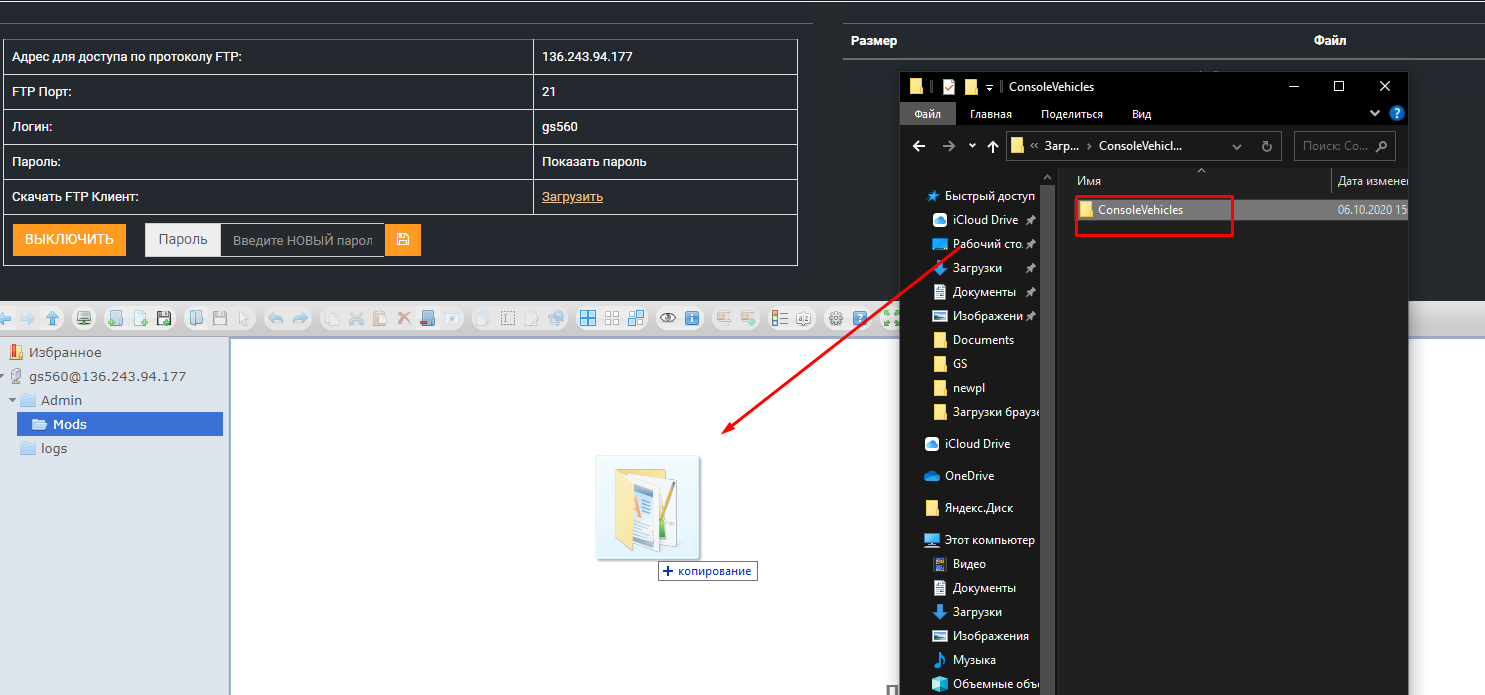Open the address bar history dropdown
Image resolution: width=1485 pixels, height=695 pixels.
point(1237,146)
